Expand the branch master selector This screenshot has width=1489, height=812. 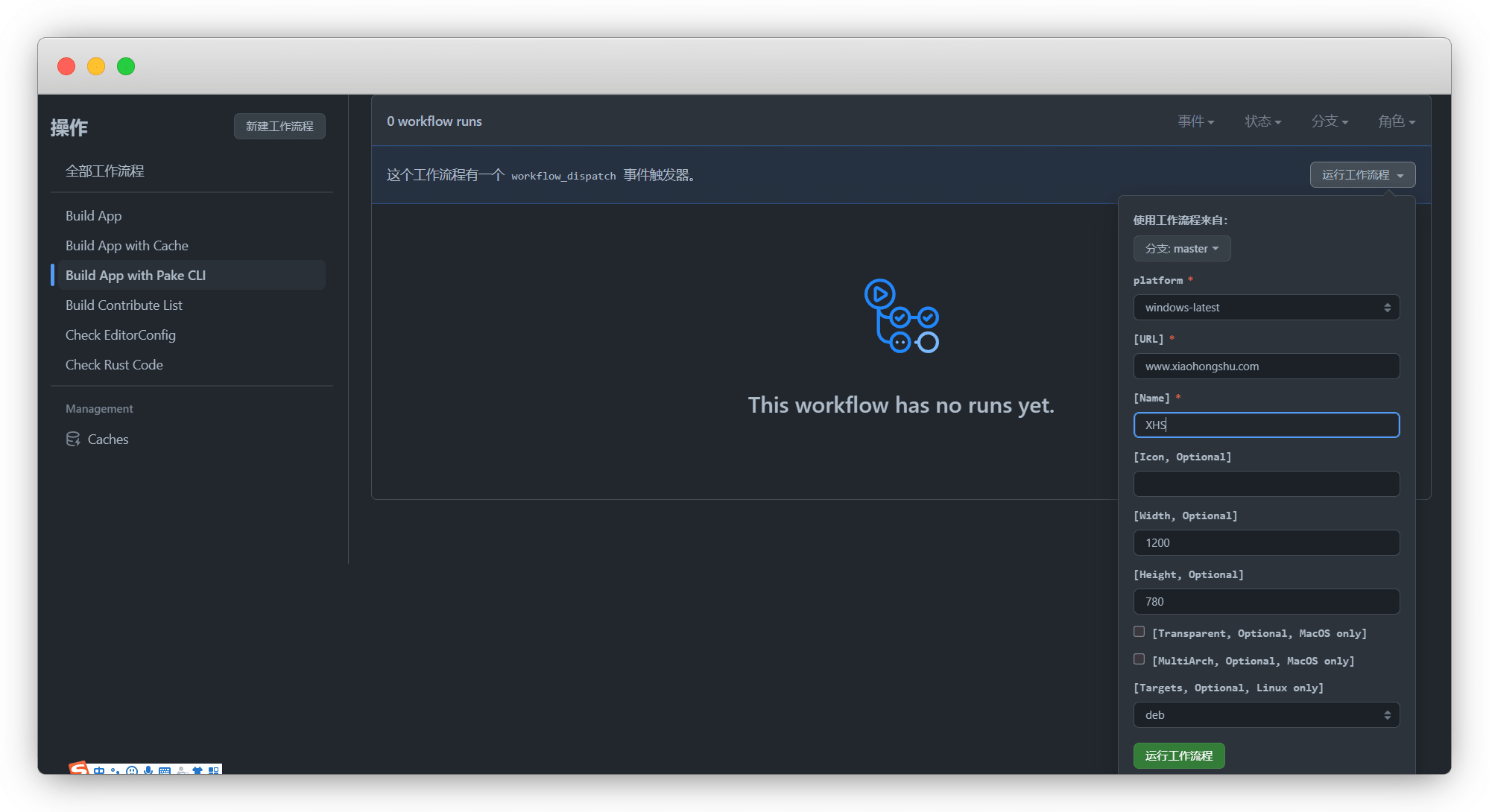1181,249
